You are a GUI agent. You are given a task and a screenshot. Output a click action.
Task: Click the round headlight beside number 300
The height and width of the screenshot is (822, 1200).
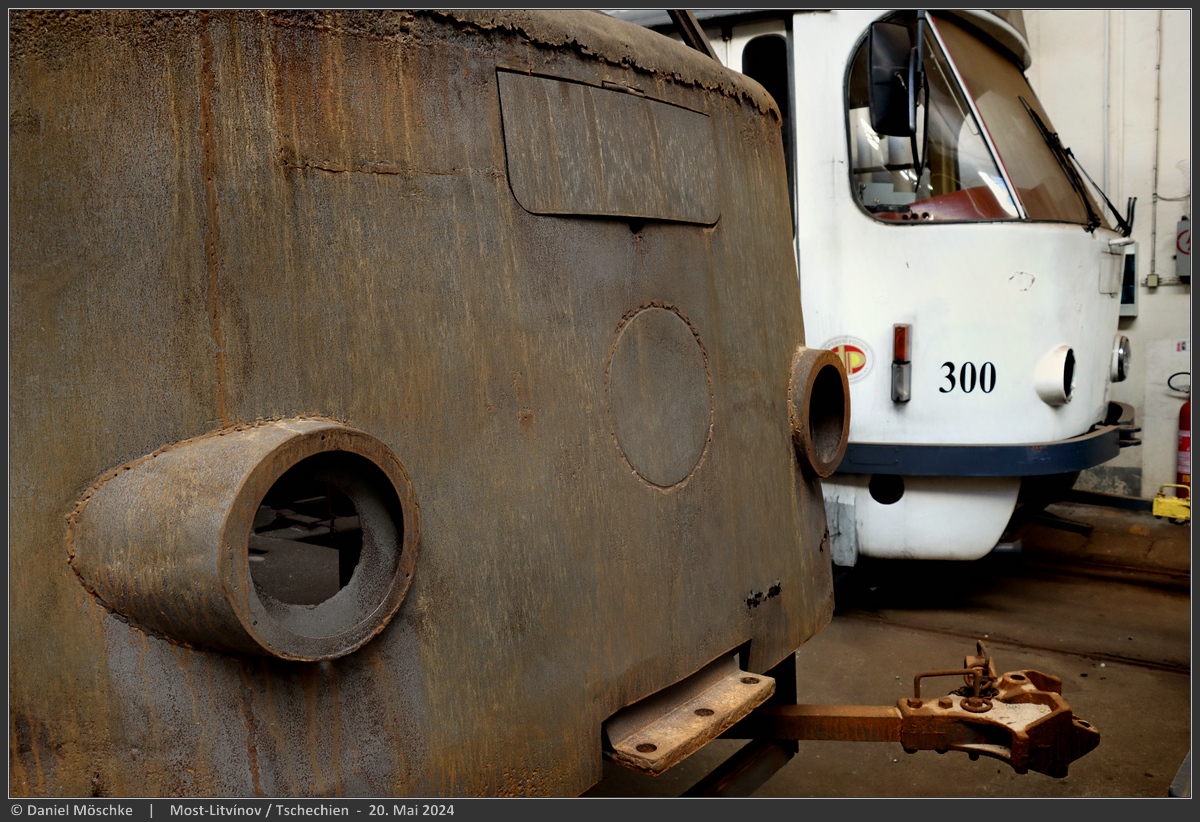pos(1056,376)
